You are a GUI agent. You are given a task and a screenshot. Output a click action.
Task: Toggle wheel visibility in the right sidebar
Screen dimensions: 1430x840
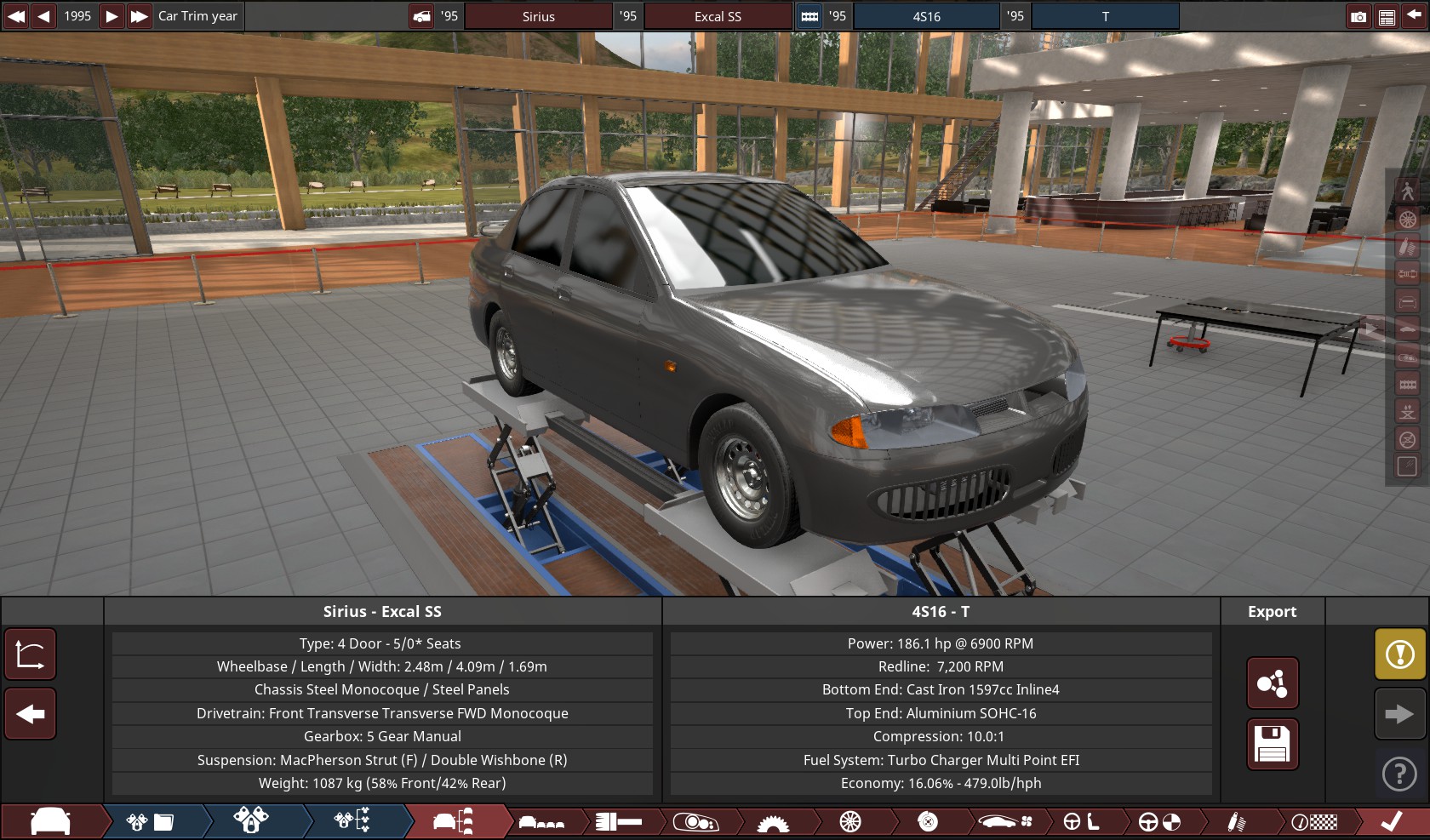pos(1407,219)
